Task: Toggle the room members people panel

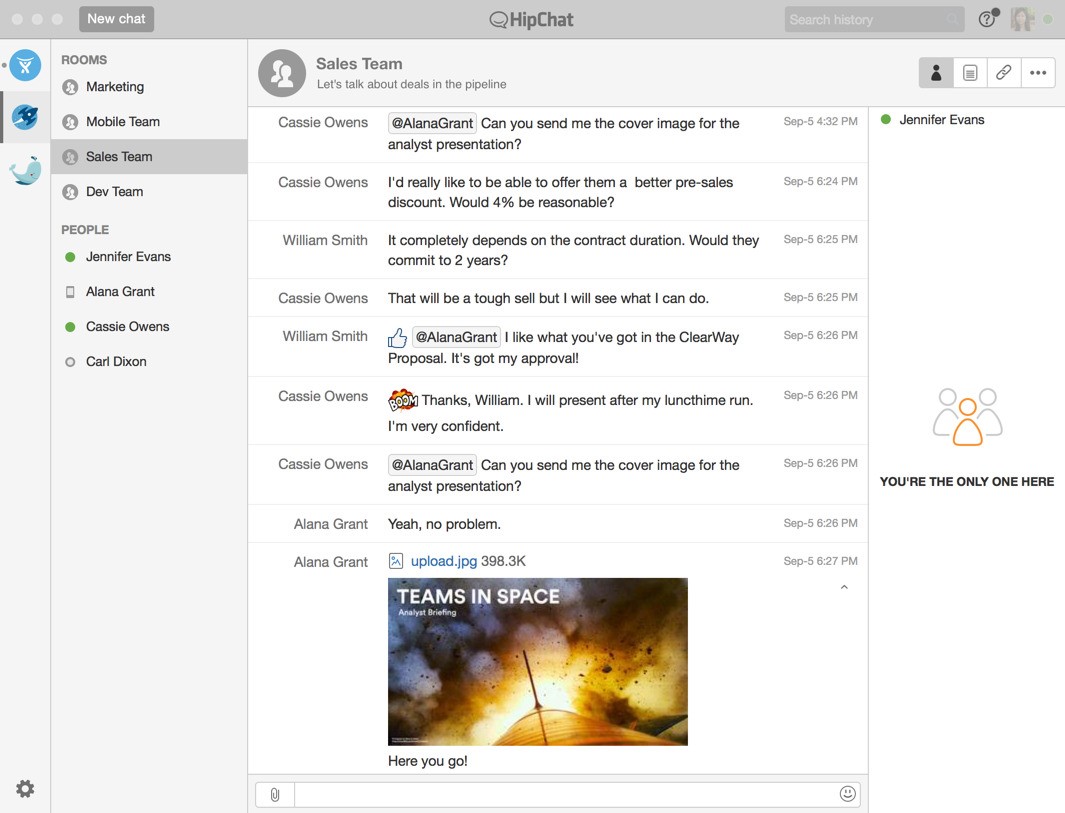Action: tap(936, 73)
